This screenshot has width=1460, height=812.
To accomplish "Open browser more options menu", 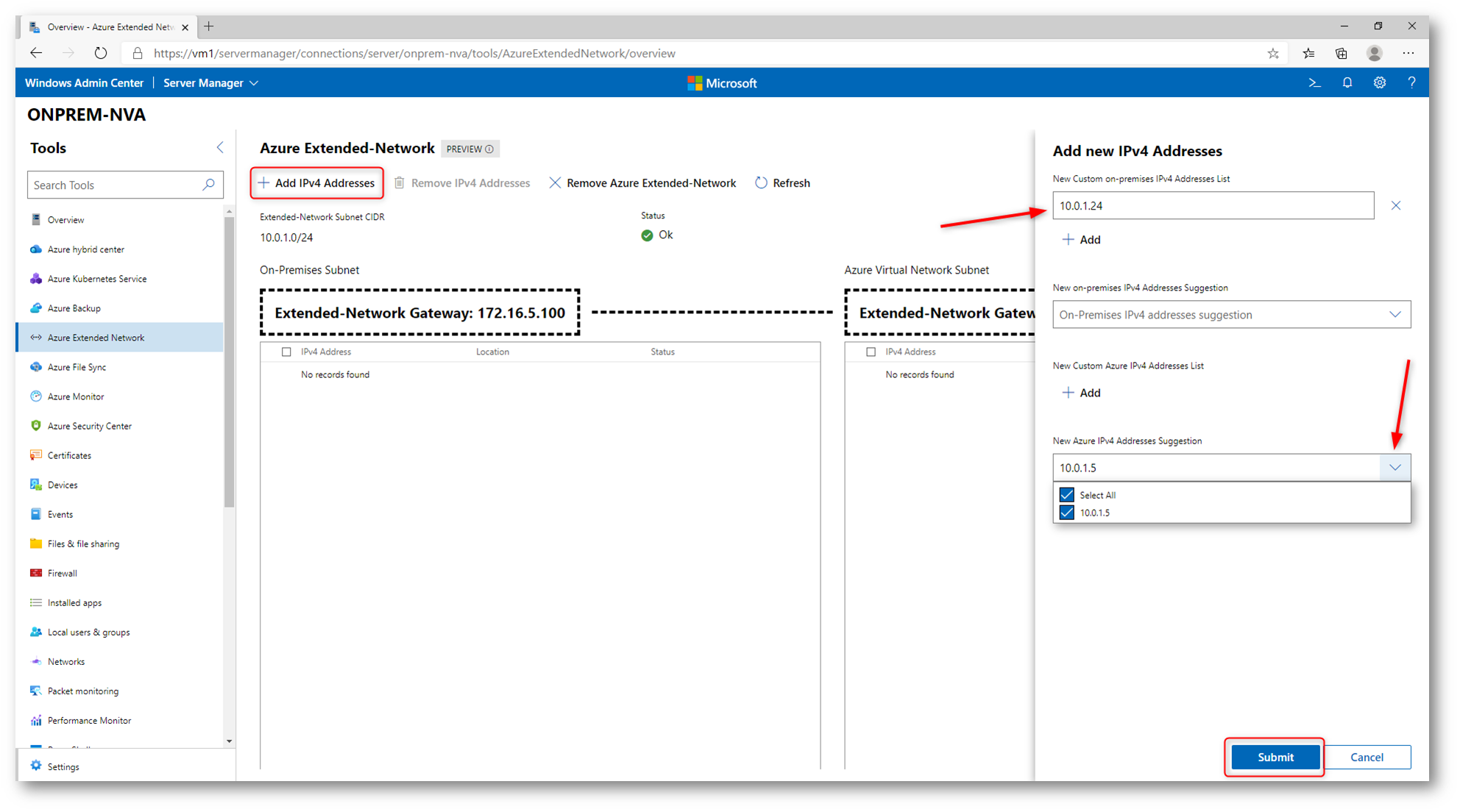I will tap(1408, 53).
